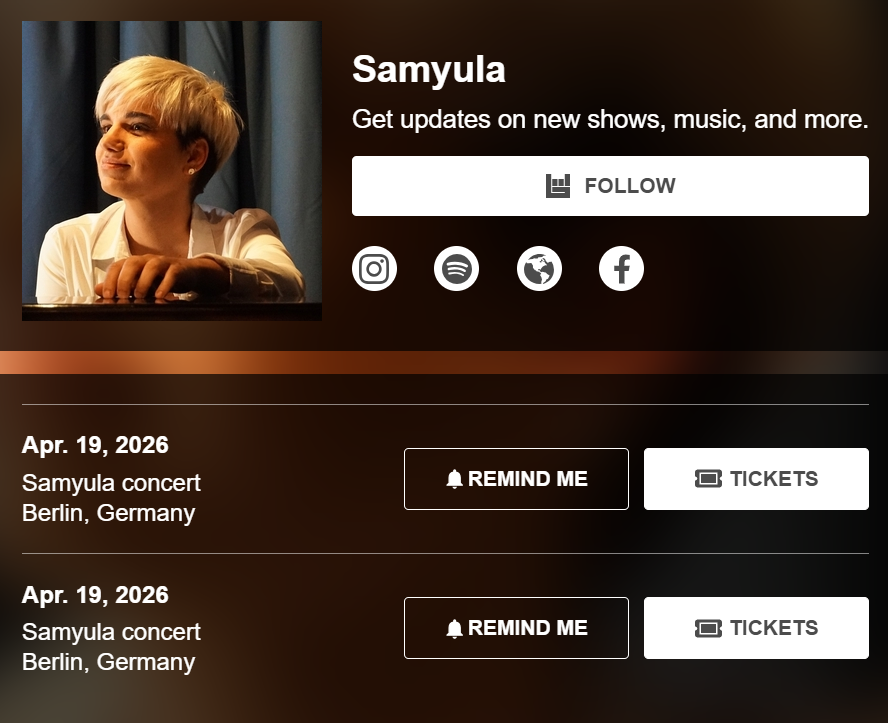
Task: Click the Samyula artist name heading
Action: tap(428, 70)
